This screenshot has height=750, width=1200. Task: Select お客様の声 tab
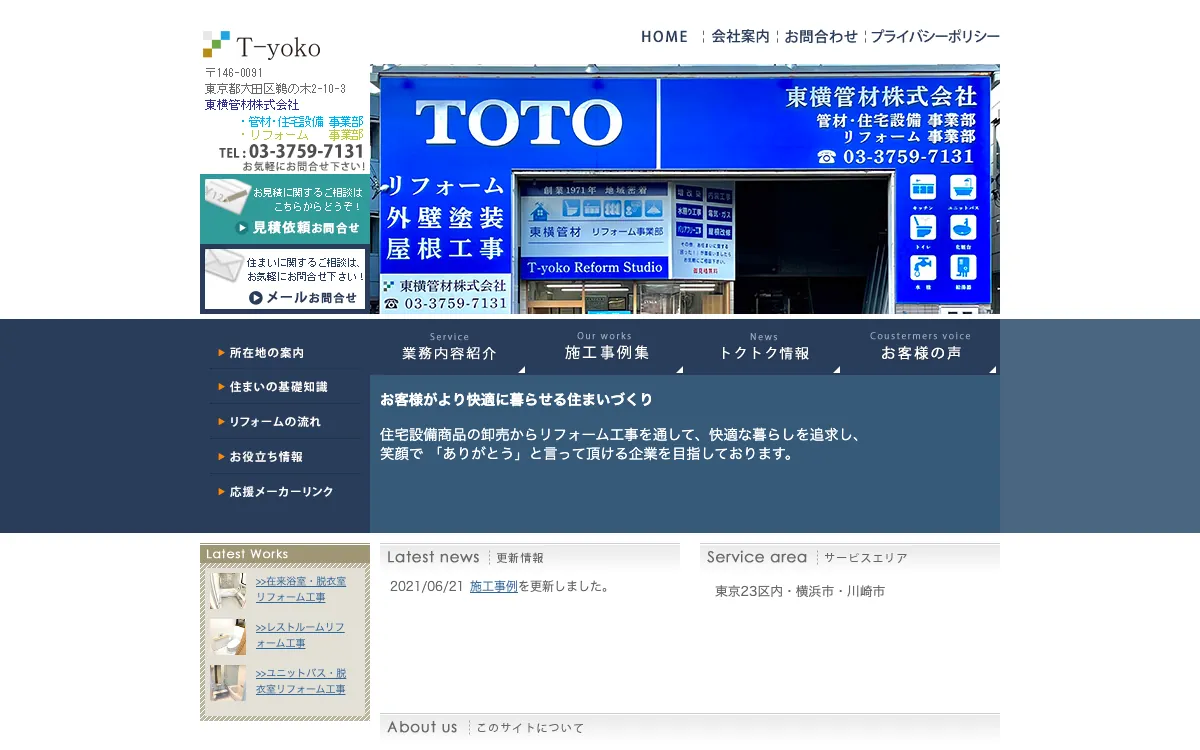[920, 347]
